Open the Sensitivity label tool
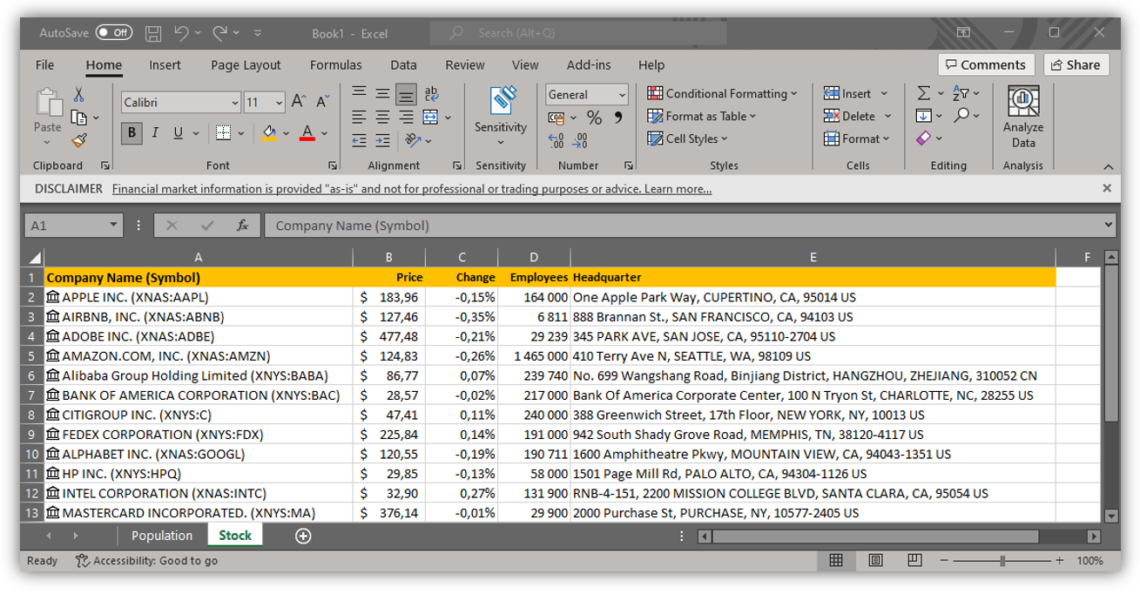The image size is (1140, 594). 501,115
